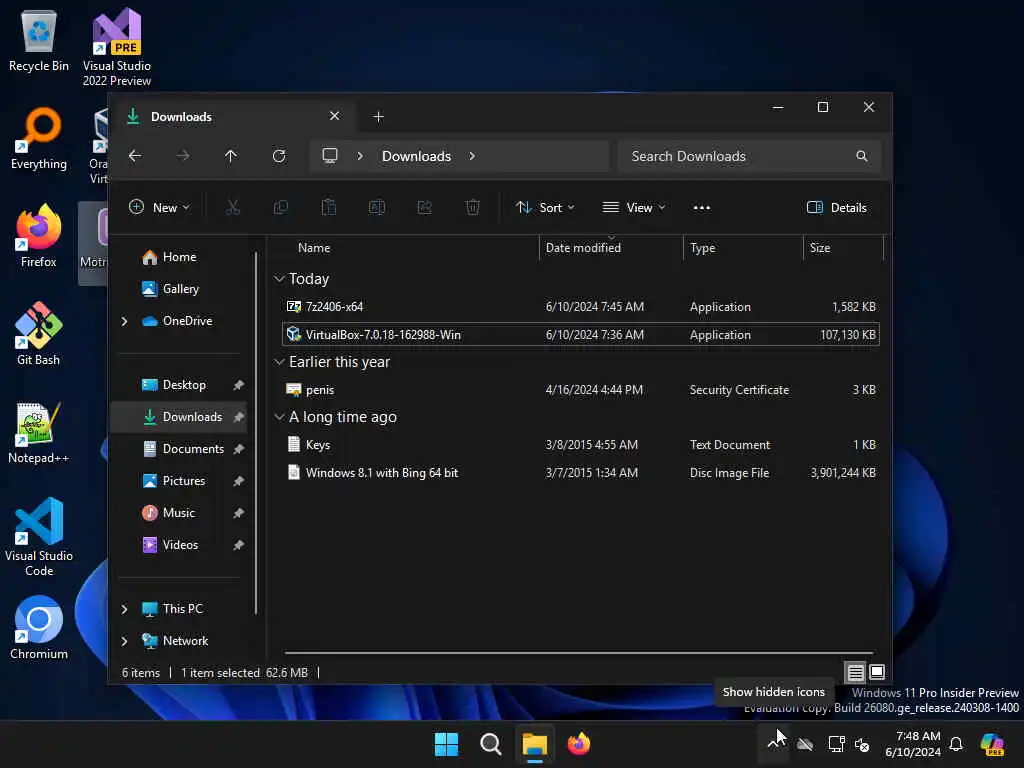Select Notepad++ desktop shortcut
The height and width of the screenshot is (768, 1024).
point(39,432)
